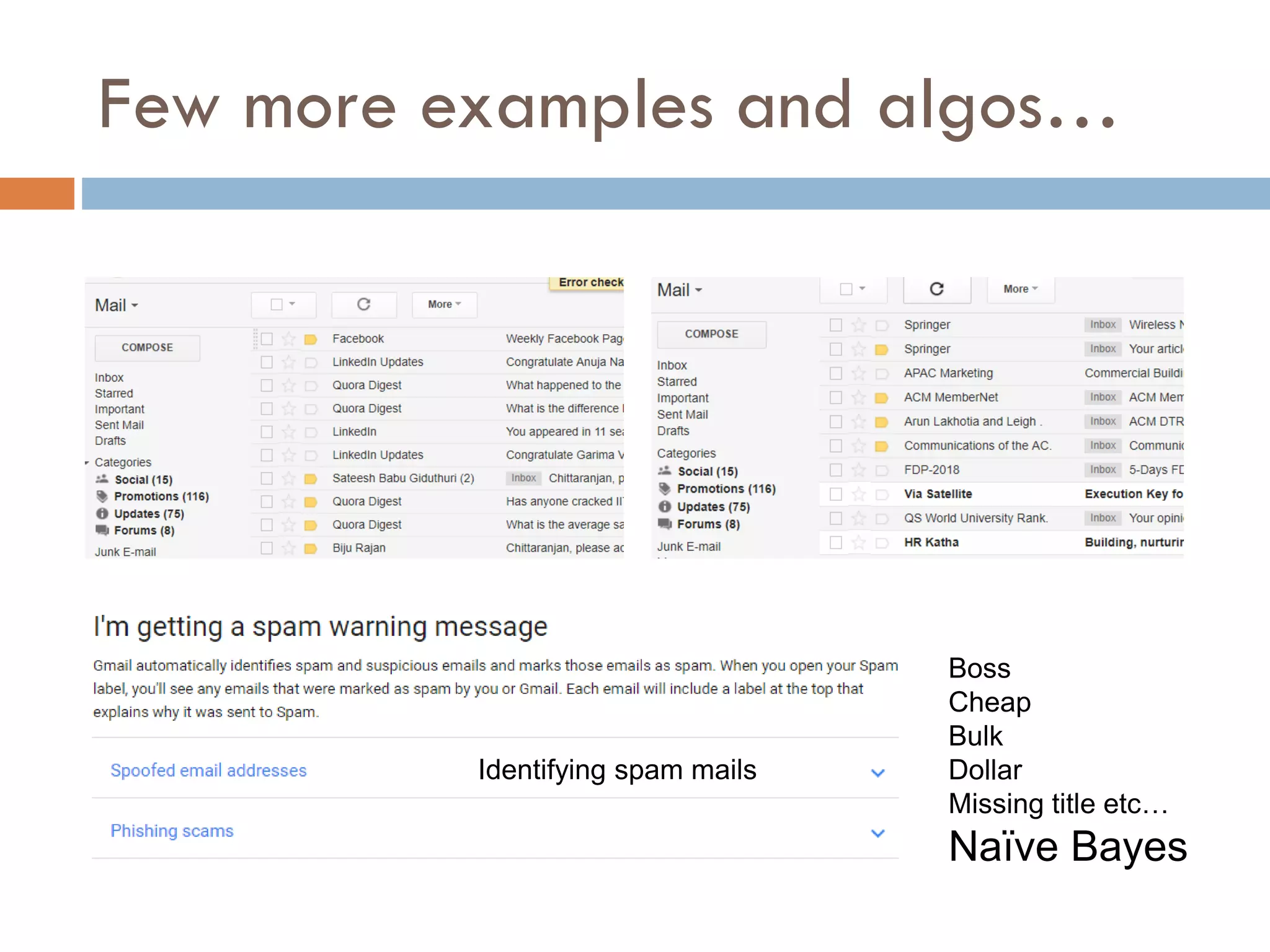Open Starred folder in left sidebar
1270x952 pixels.
coord(113,394)
